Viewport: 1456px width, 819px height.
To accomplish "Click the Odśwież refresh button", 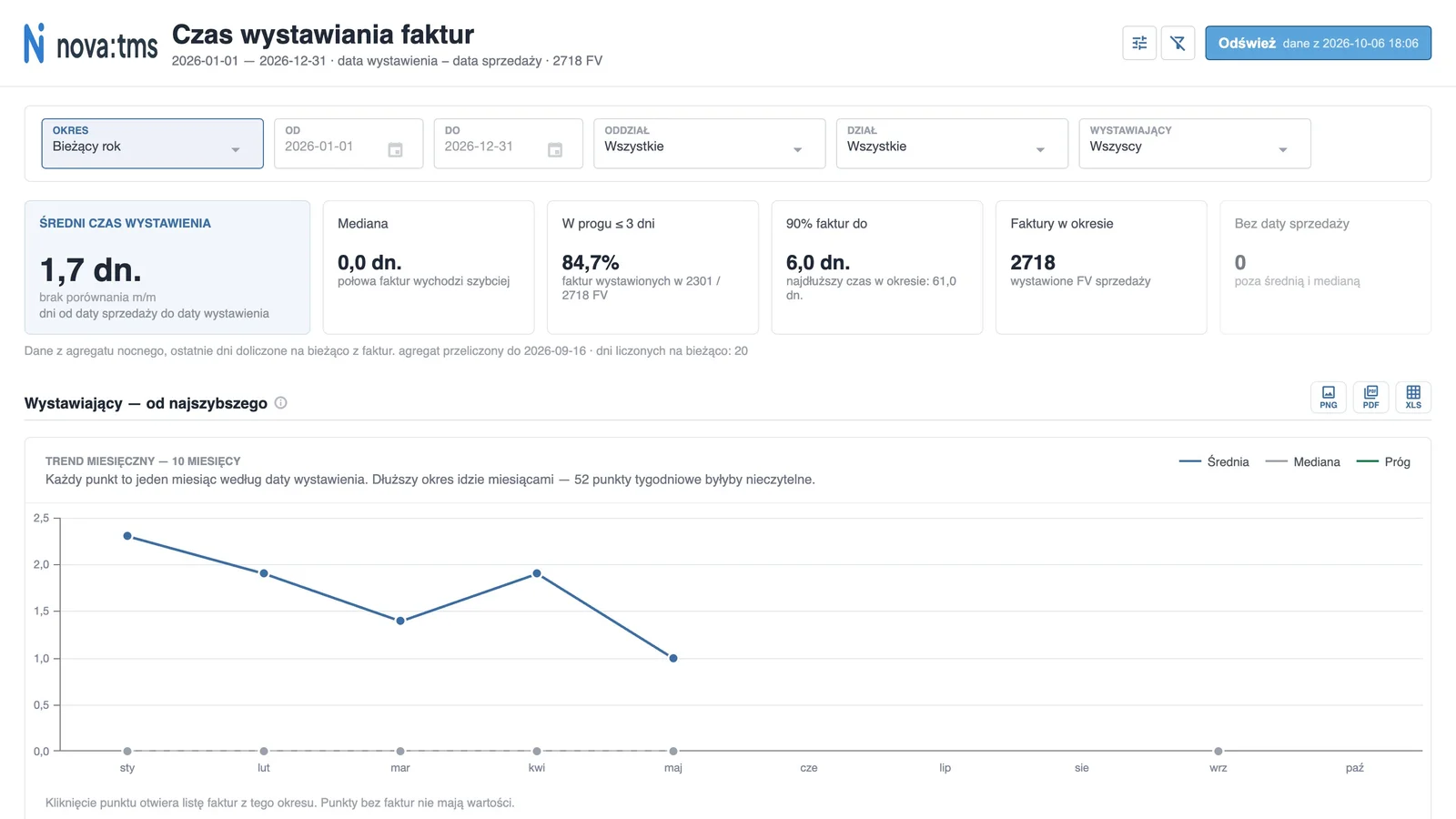I will pyautogui.click(x=1318, y=43).
